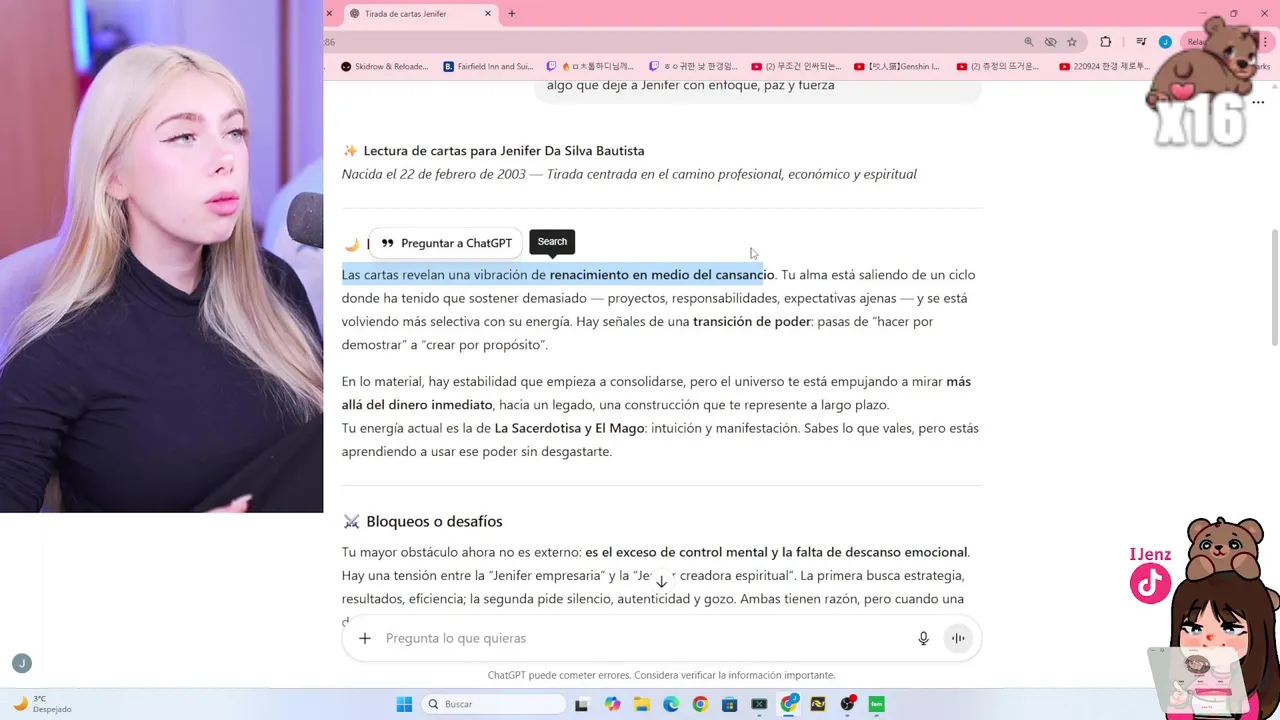This screenshot has width=1280, height=720.
Task: Open the Fairfield Inn and Sui... bookmark
Action: pyautogui.click(x=488, y=67)
